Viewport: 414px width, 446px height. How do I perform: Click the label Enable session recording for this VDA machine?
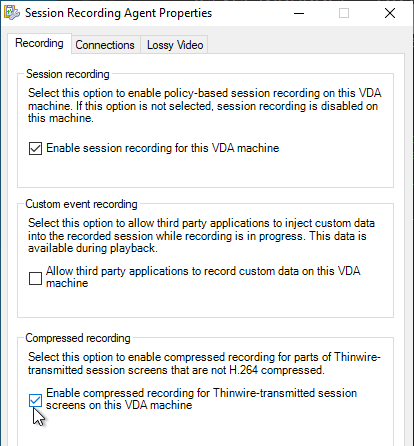pyautogui.click(x=163, y=148)
